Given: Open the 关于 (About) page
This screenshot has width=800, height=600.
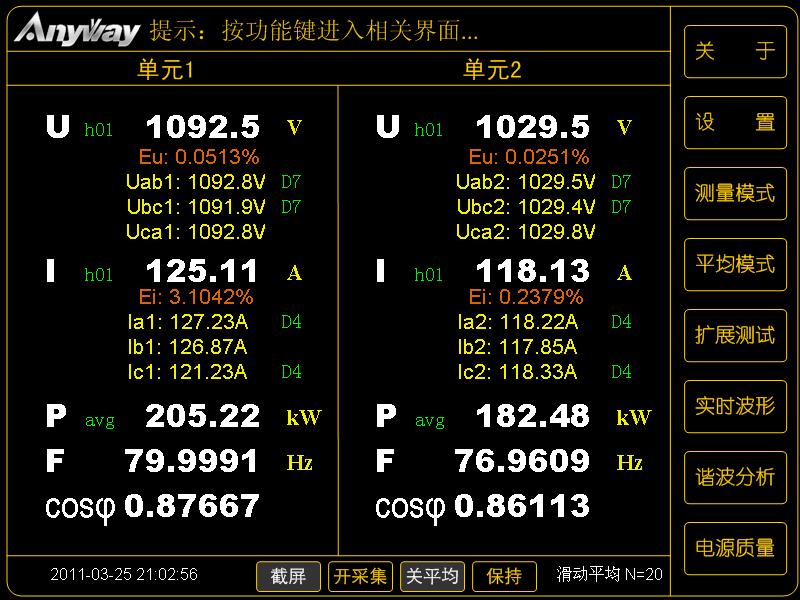Looking at the screenshot, I should 735,51.
